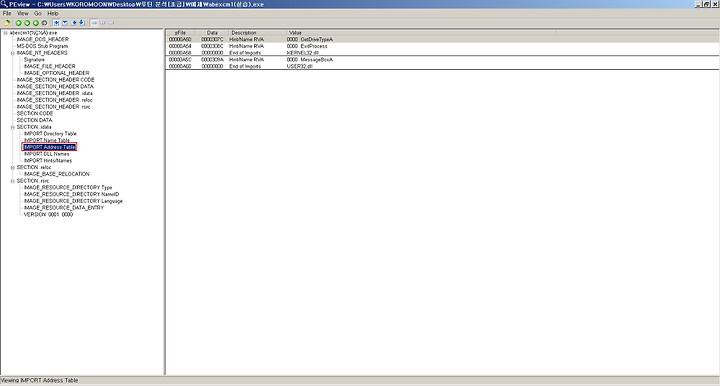Select IMAGE_SECTION_HEADER .reloc
Viewport: 720px width, 386px height.
tap(55, 100)
